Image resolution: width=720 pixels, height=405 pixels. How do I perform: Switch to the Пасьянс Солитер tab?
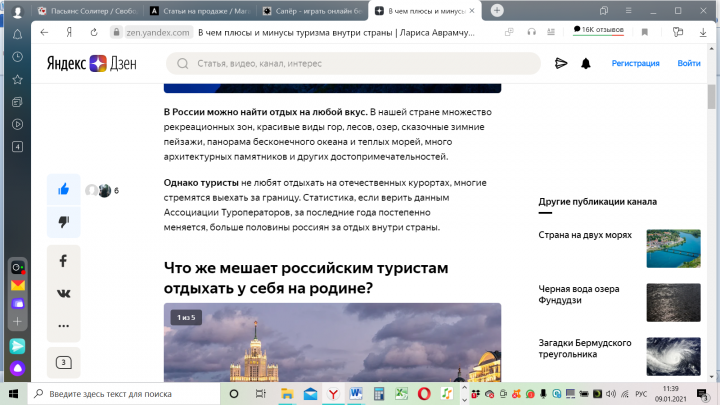tap(88, 11)
